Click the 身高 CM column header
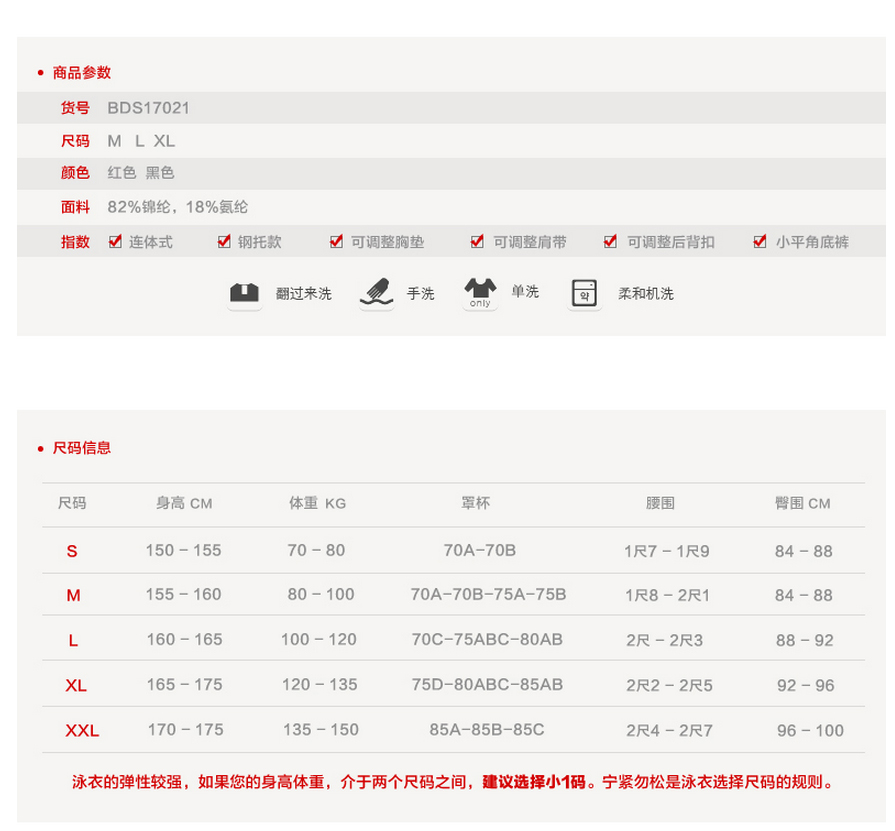This screenshot has height=831, width=895. [184, 503]
